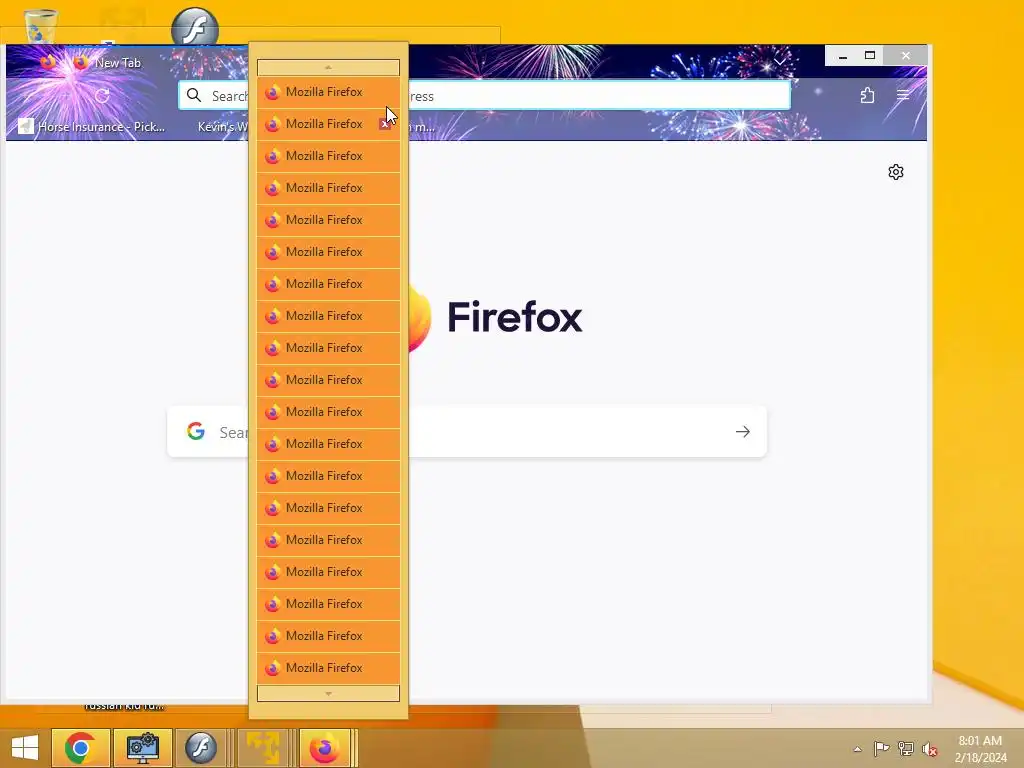1024x768 pixels.
Task: Submit the search with the arrow icon
Action: click(x=743, y=432)
